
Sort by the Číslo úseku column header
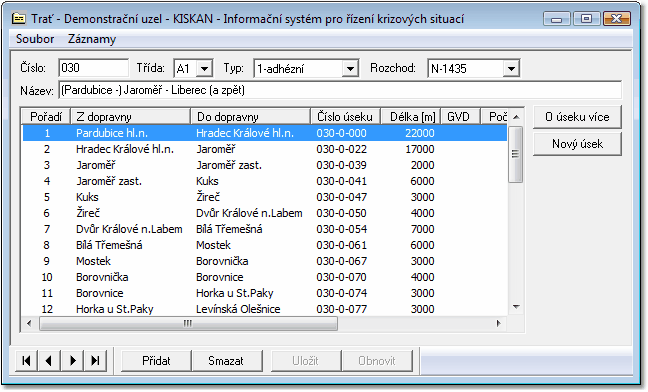(345, 117)
